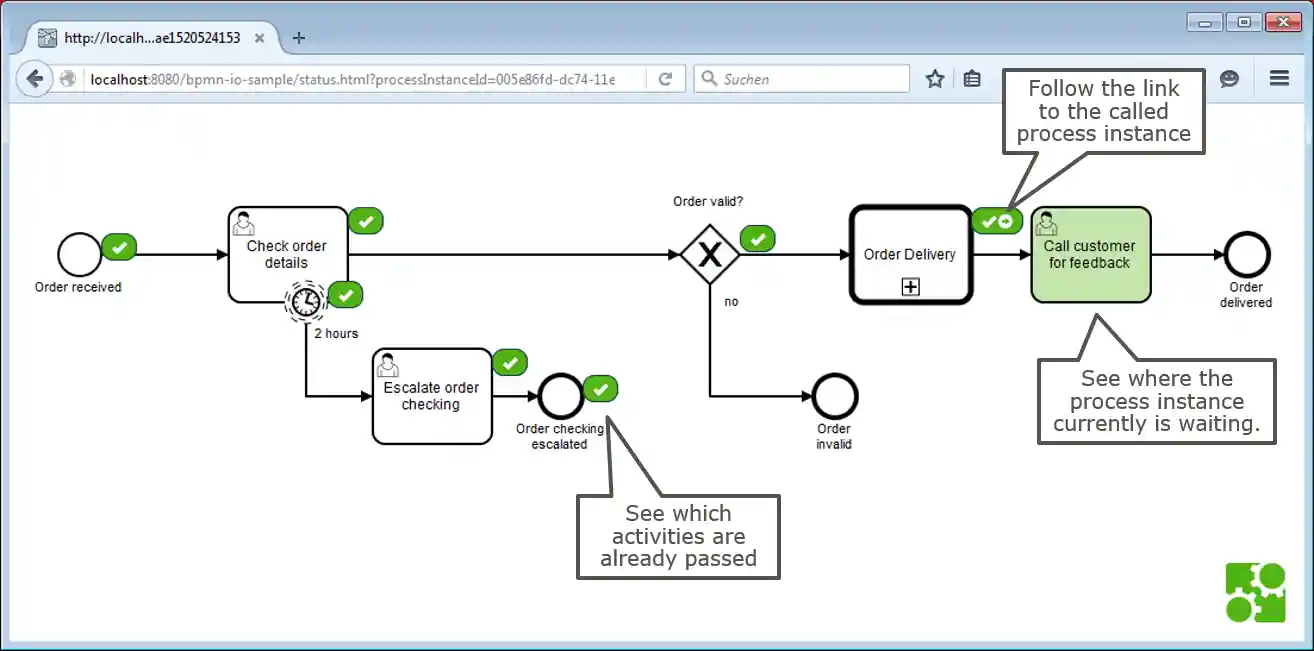The height and width of the screenshot is (651, 1314).
Task: Click the user icon in Call customer task
Action: [x=1047, y=223]
